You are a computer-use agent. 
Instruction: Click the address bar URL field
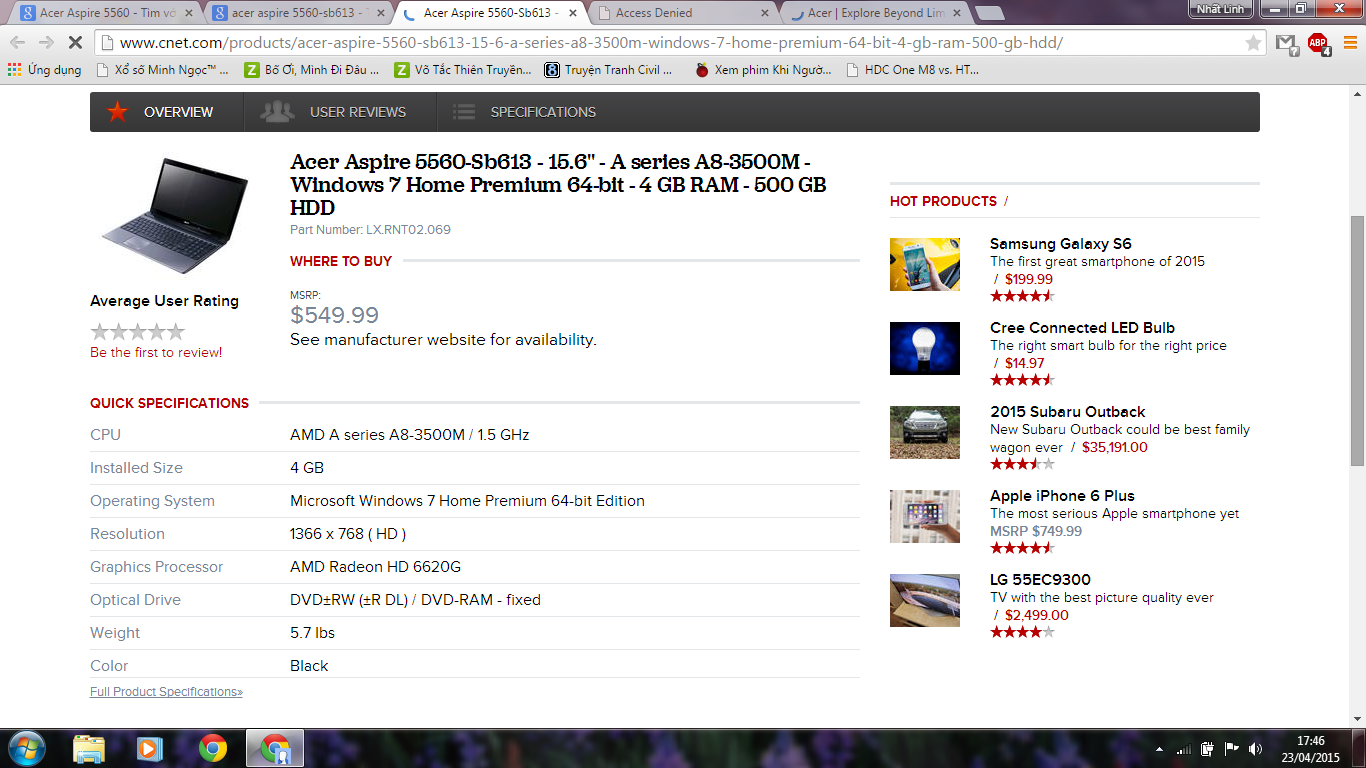(680, 43)
